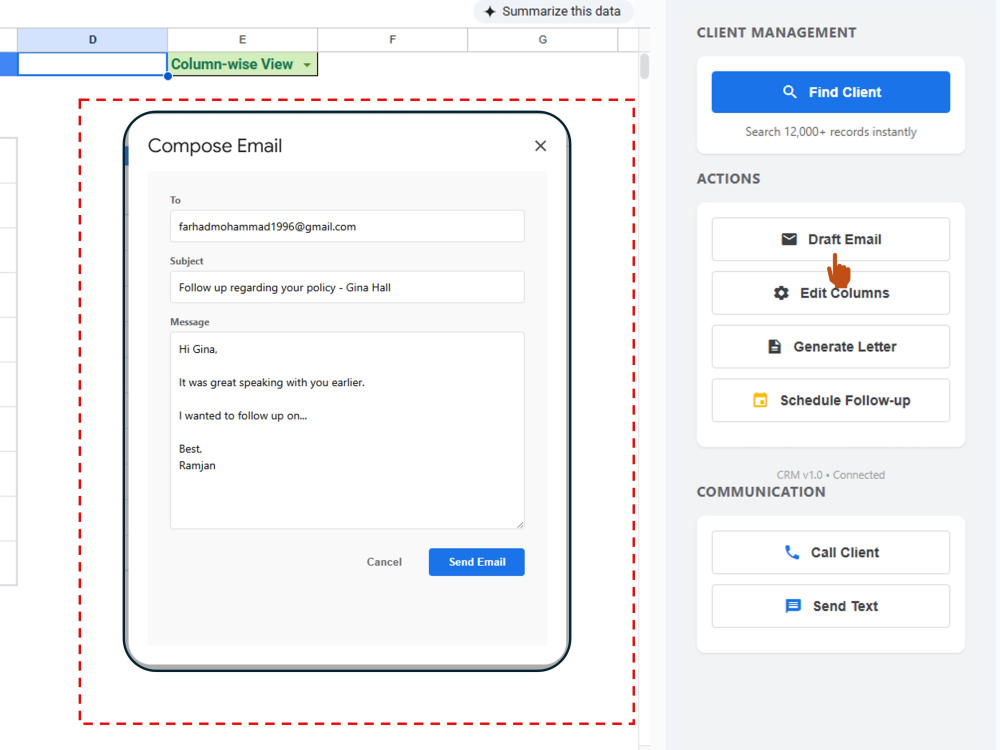
Task: Click the 'CRM v1.0 • Connected' status text
Action: [x=830, y=475]
